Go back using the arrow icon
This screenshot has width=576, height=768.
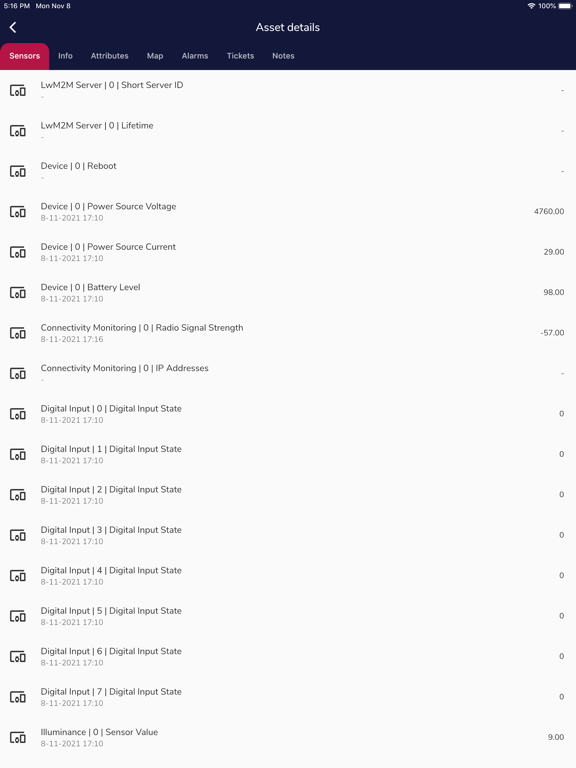tap(13, 27)
